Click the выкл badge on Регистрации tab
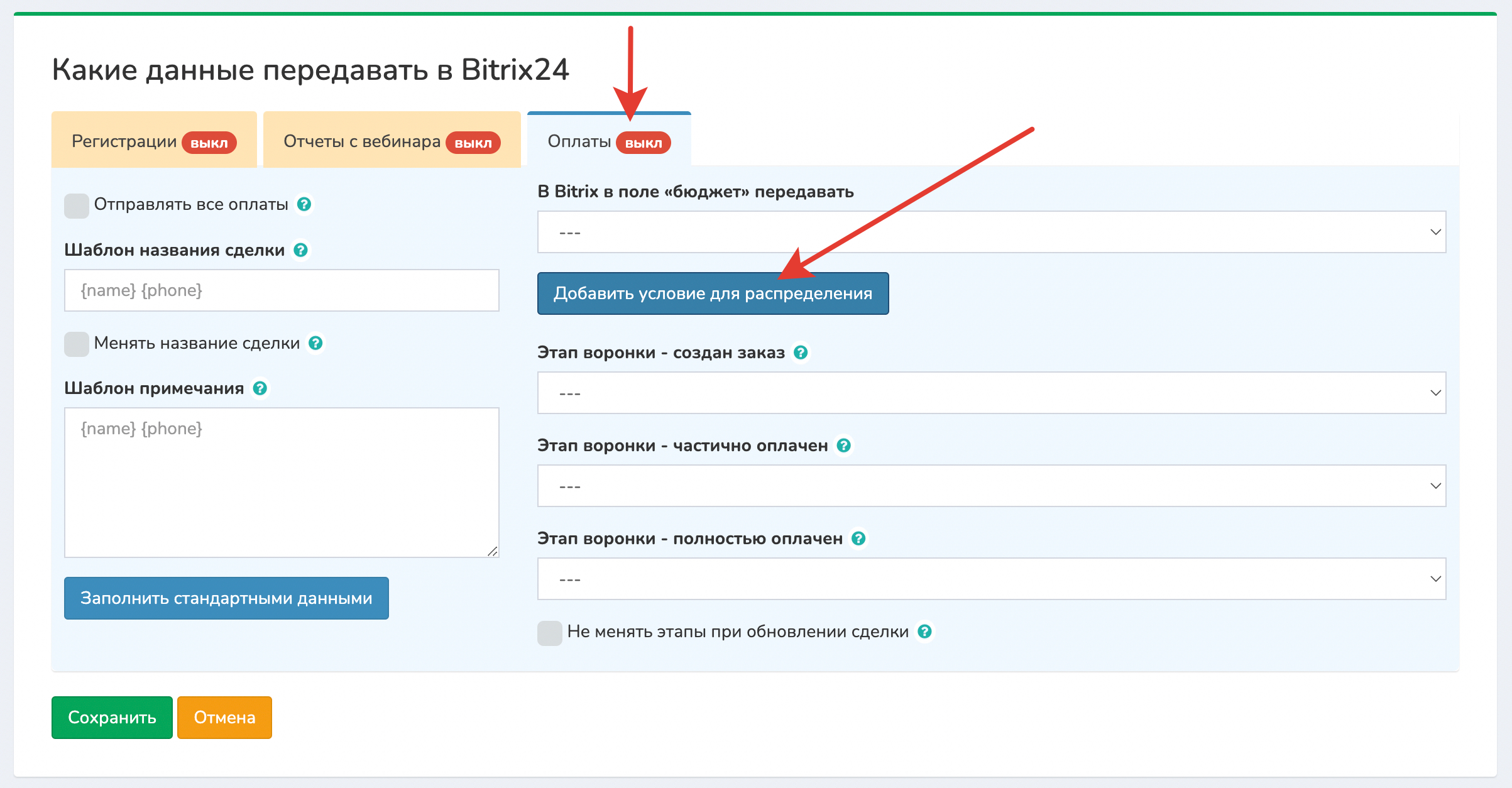The height and width of the screenshot is (788, 1512). 209,143
